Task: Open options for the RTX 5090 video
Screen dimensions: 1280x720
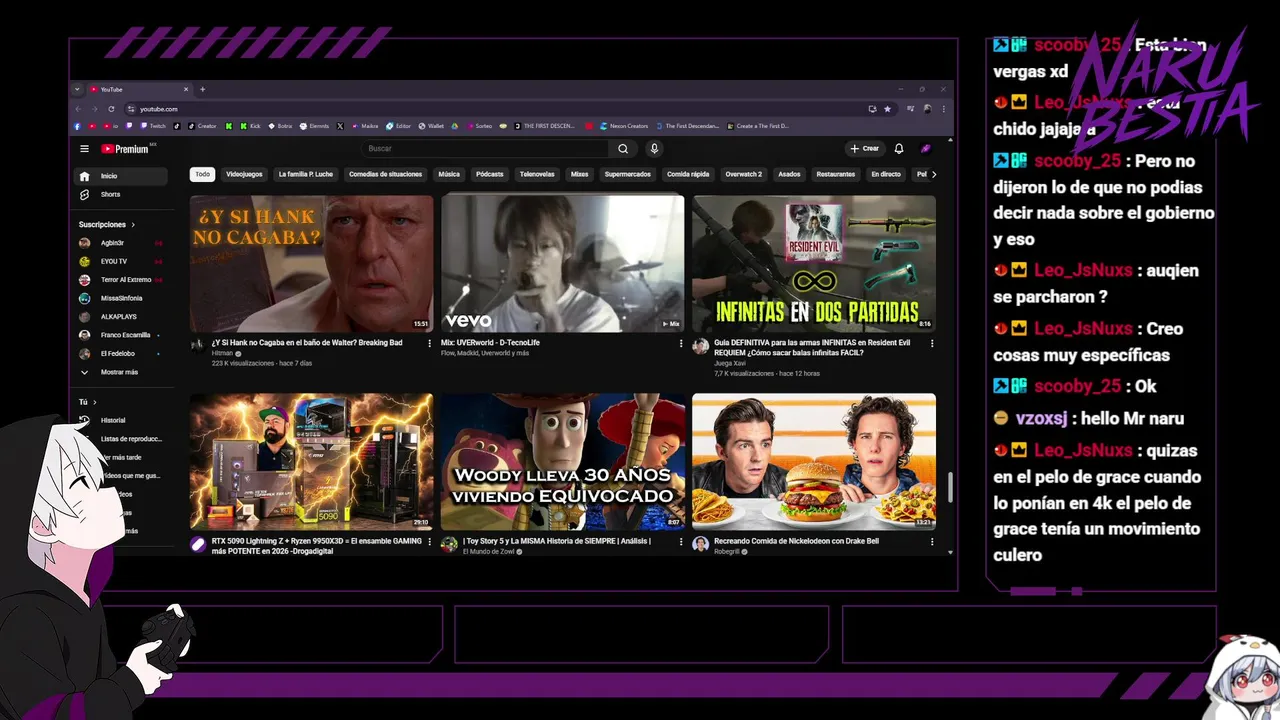Action: [x=430, y=541]
